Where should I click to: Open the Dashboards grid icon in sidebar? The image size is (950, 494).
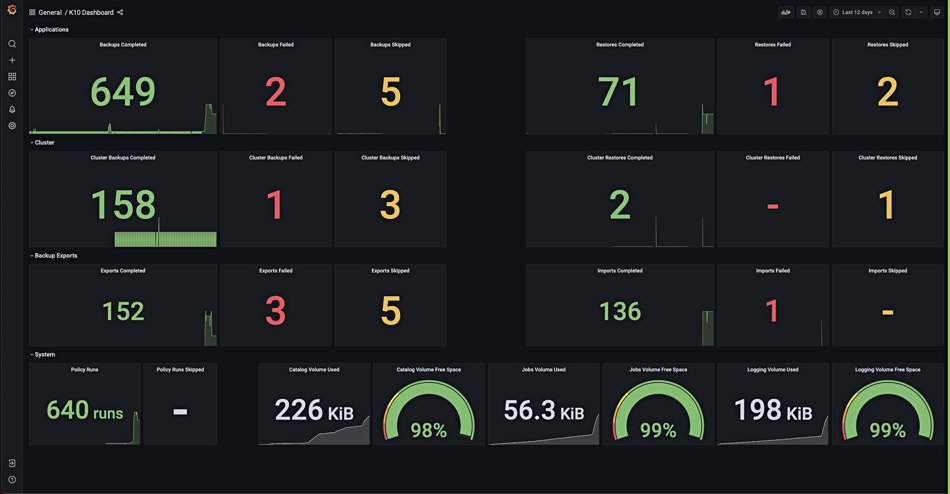point(12,76)
